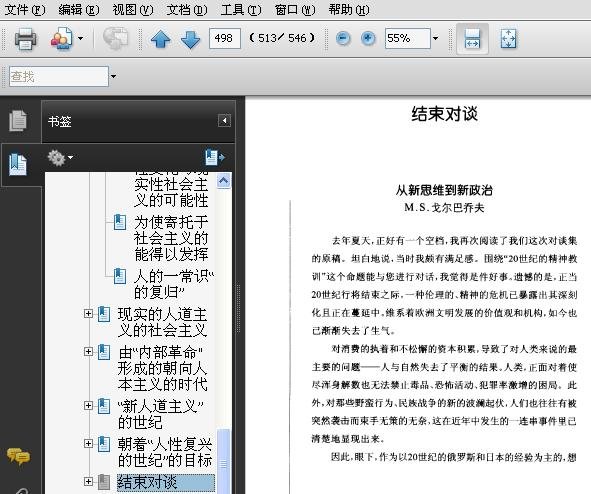Collapse the bookmarks panel arrow button
Viewport: 591px width, 494px height.
224,121
